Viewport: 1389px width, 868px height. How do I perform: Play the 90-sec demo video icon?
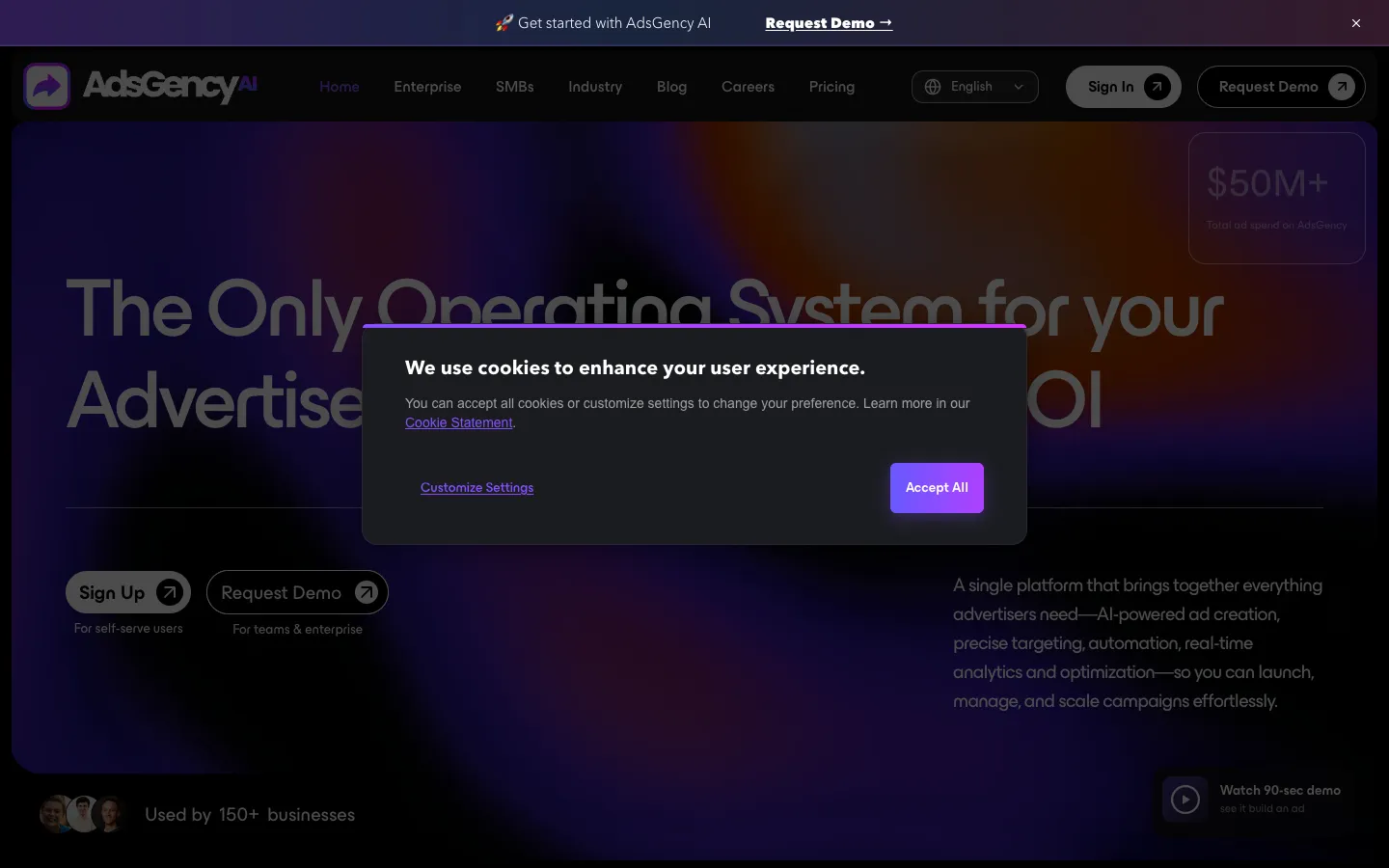tap(1185, 800)
